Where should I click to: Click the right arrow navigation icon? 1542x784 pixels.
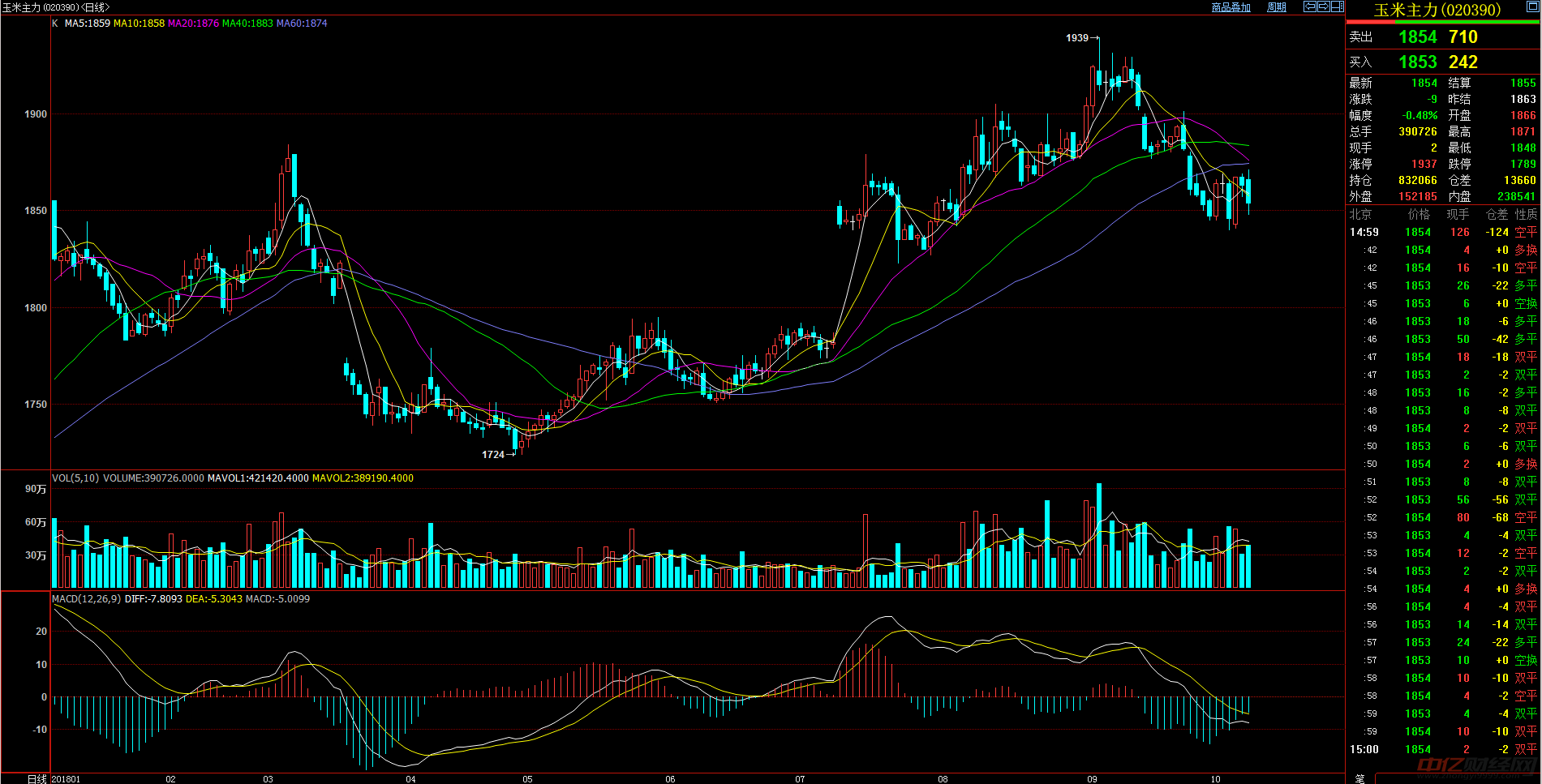point(1324,6)
